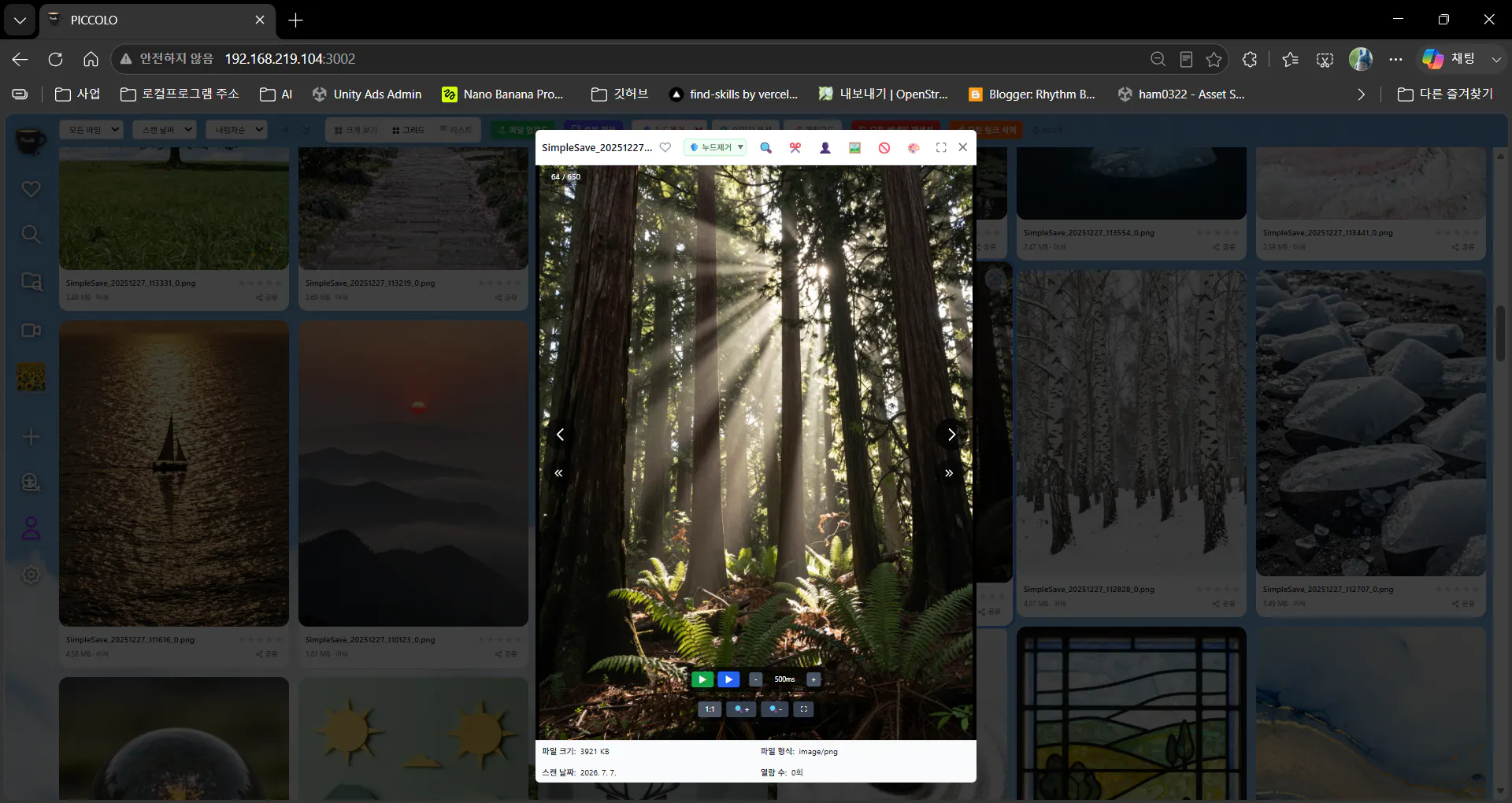Screen dimensions: 1512x803
Task: Set zoom to 1:1
Action: [710, 709]
